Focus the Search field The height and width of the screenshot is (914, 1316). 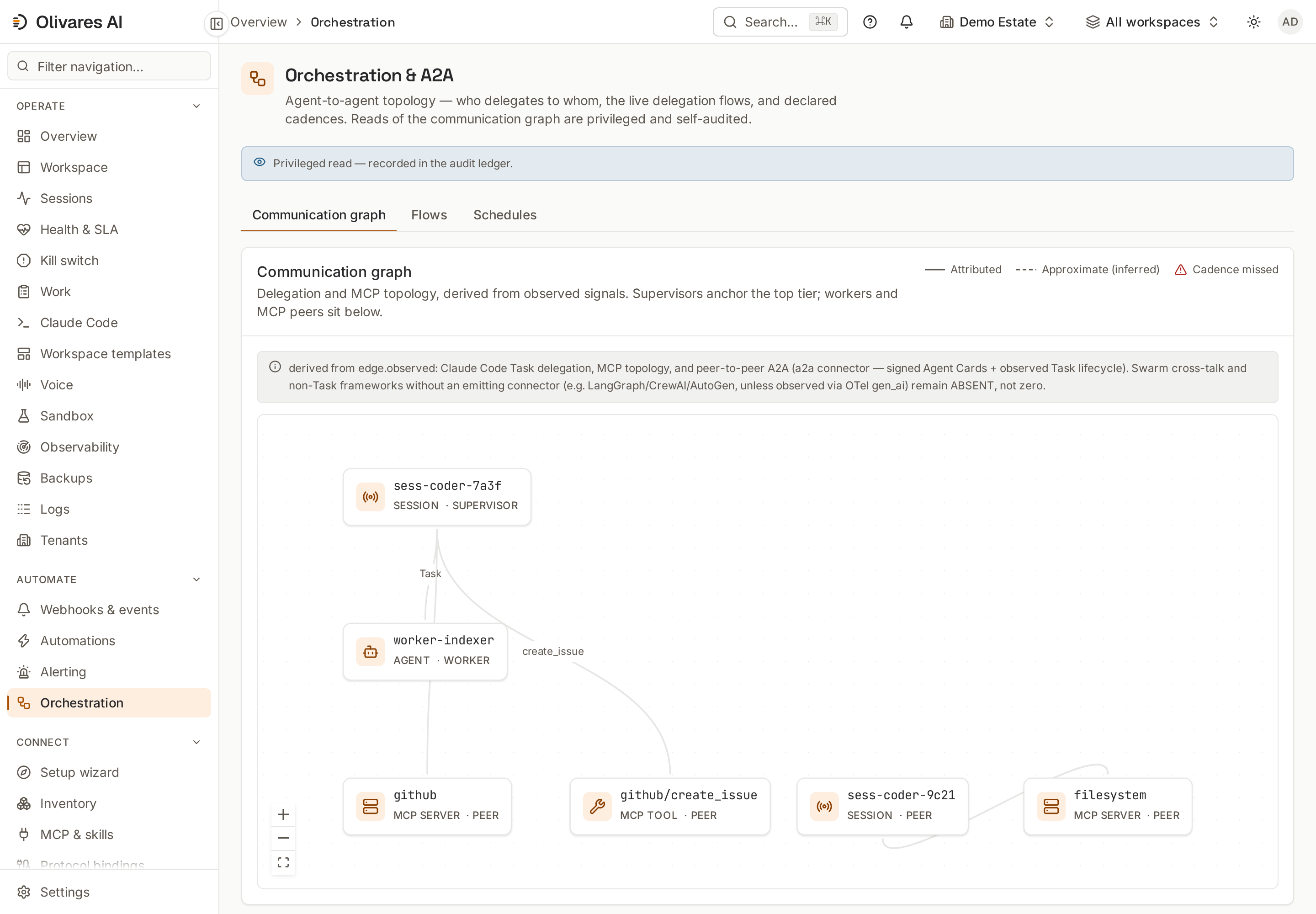coord(780,22)
